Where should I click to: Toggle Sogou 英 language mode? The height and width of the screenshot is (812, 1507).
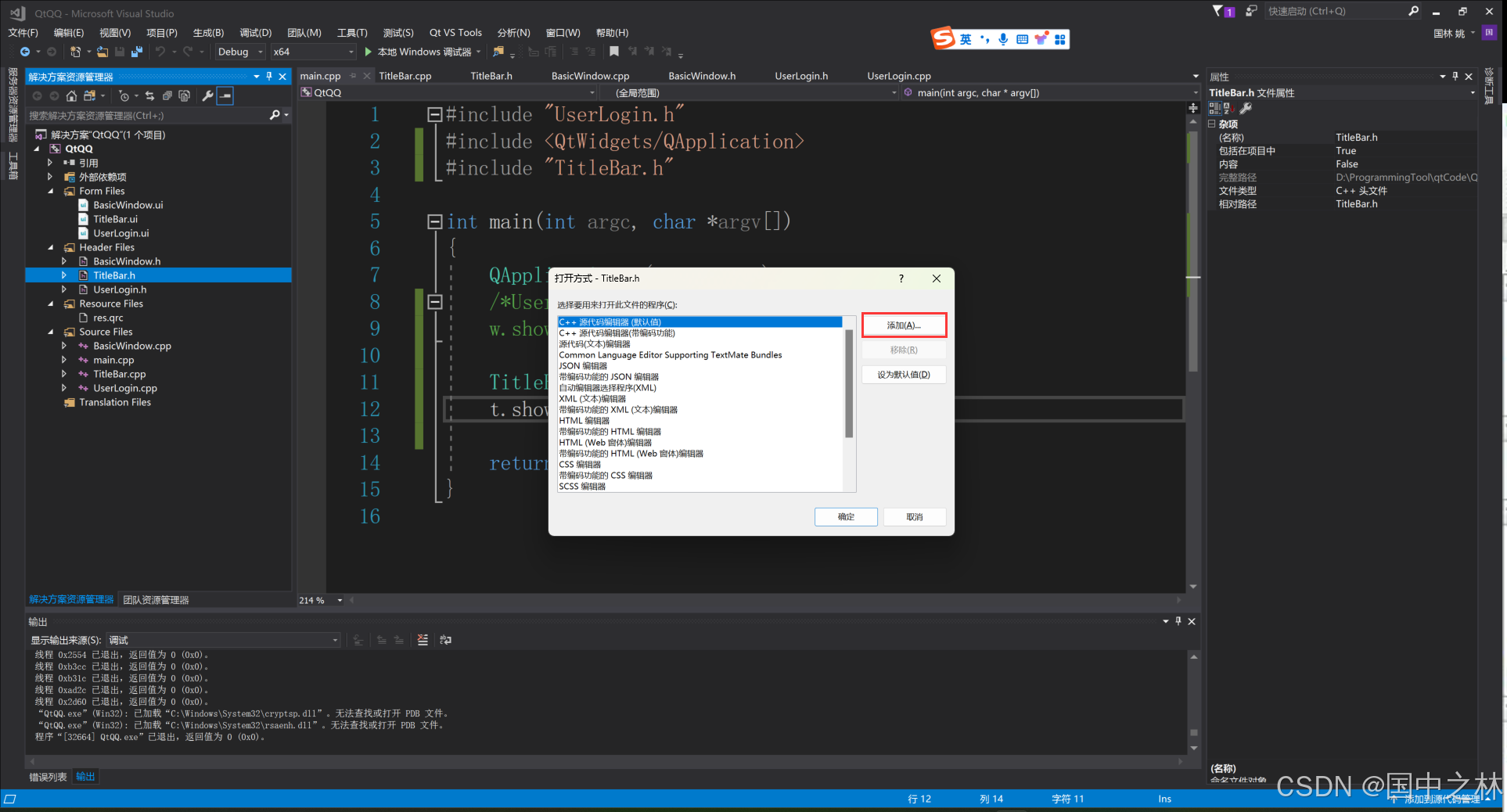(x=966, y=39)
